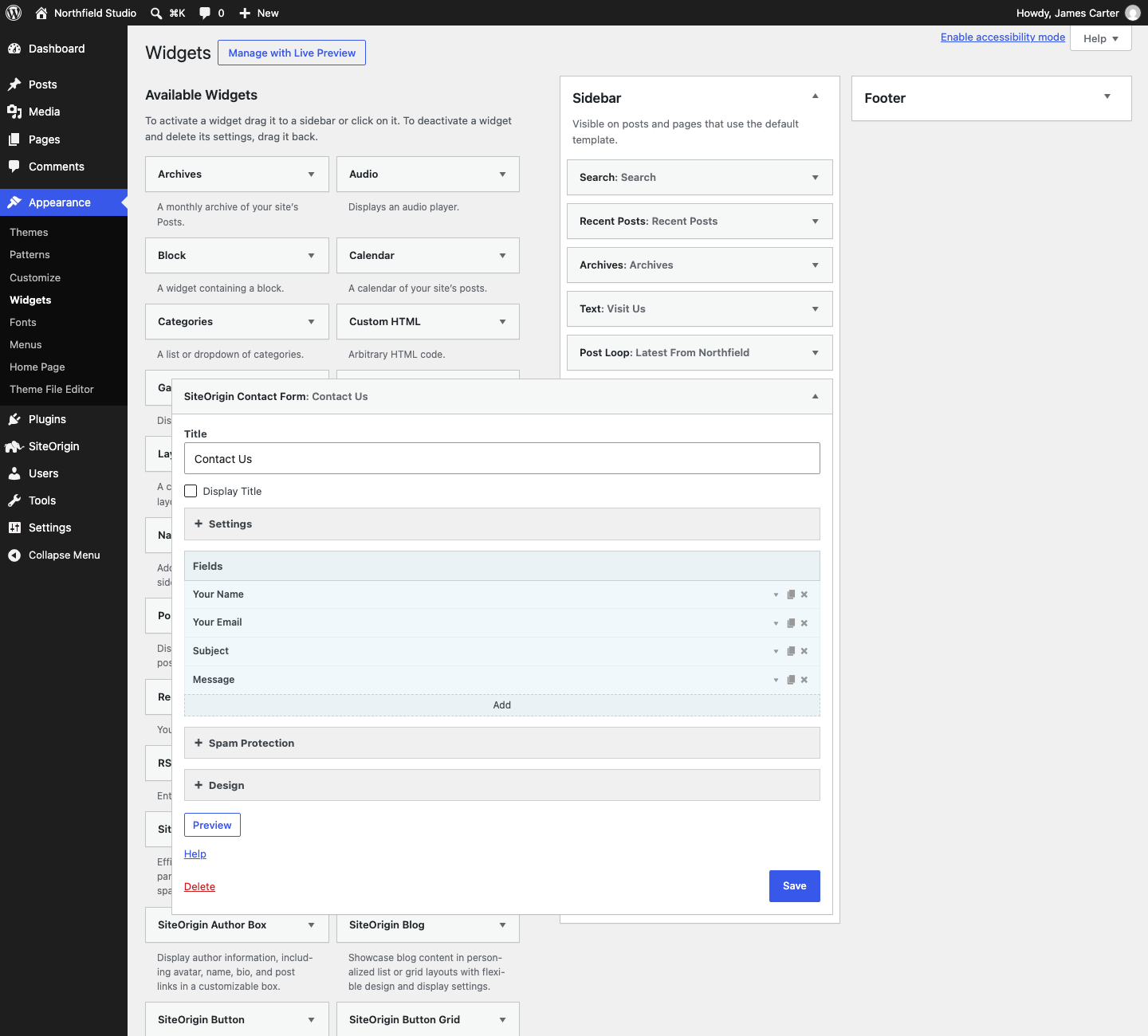Click the Help link in the widget form
1148x1036 pixels.
click(195, 854)
